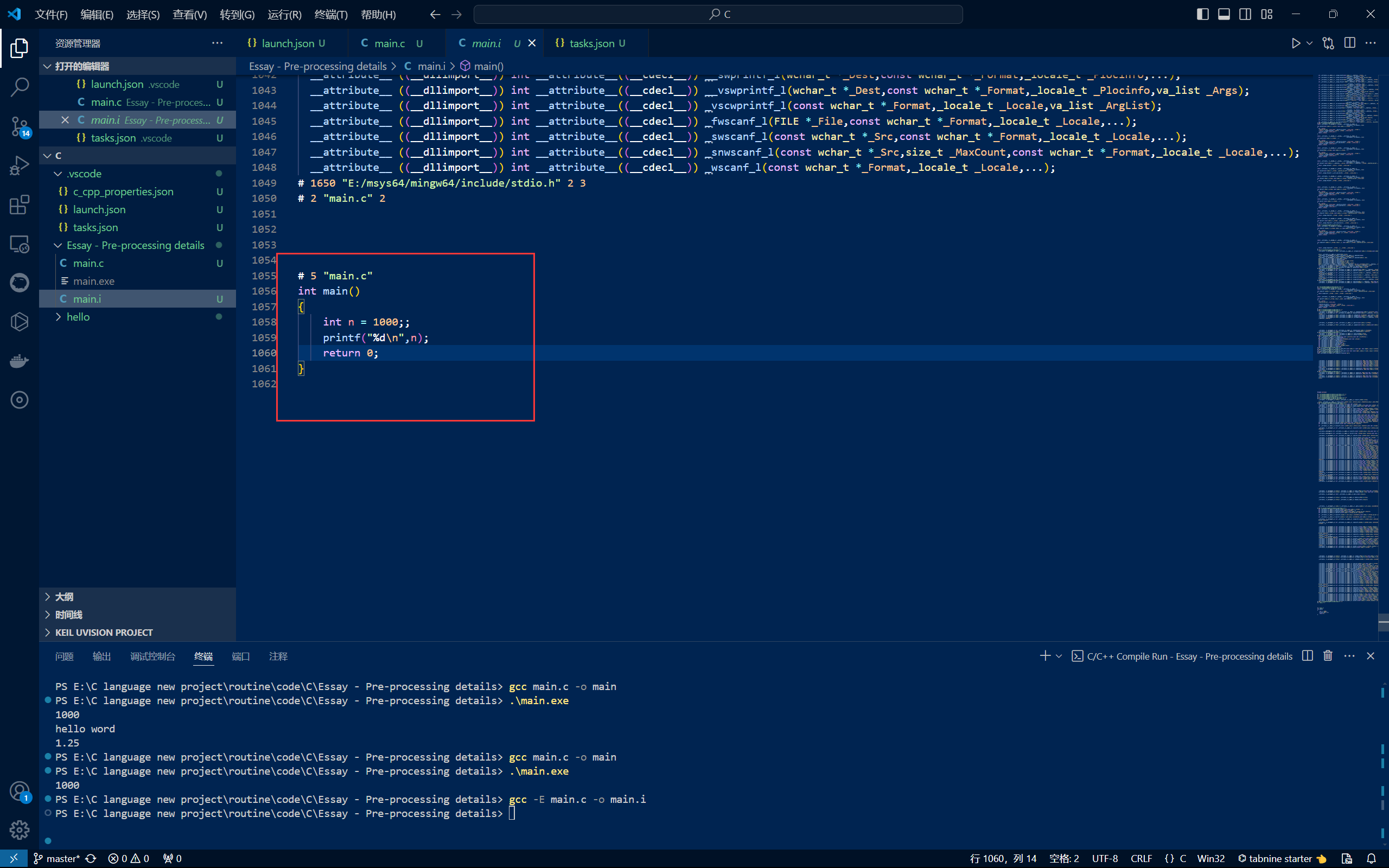Open the run button dropdown arrow
1389x868 pixels.
(x=1309, y=43)
